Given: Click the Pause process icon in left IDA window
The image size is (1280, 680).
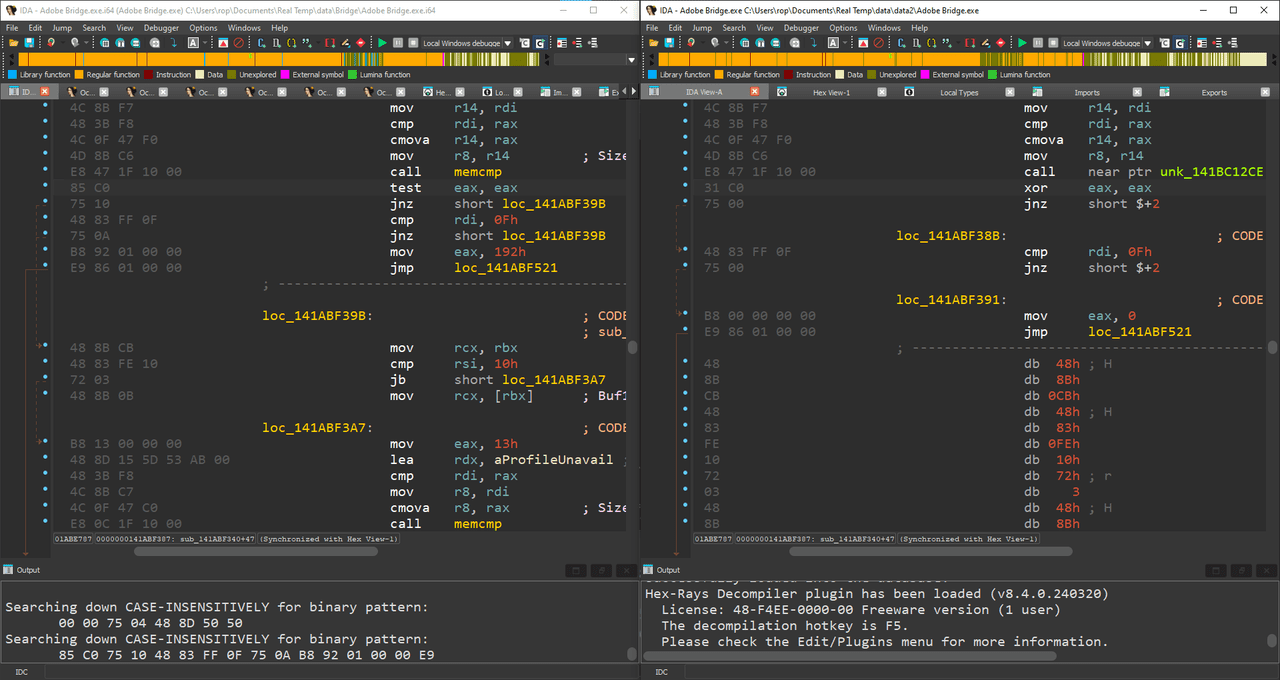Looking at the screenshot, I should (398, 43).
